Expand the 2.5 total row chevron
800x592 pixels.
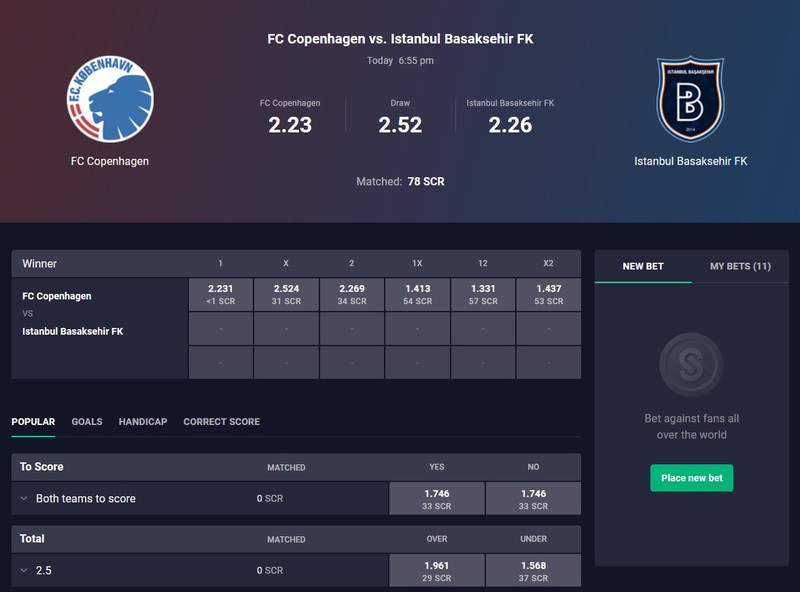(x=24, y=571)
